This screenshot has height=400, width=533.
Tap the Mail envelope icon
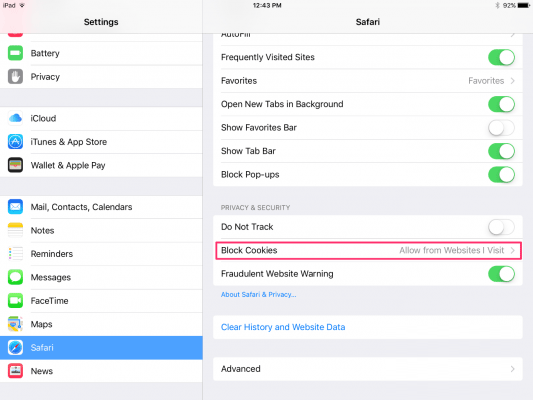tap(15, 207)
